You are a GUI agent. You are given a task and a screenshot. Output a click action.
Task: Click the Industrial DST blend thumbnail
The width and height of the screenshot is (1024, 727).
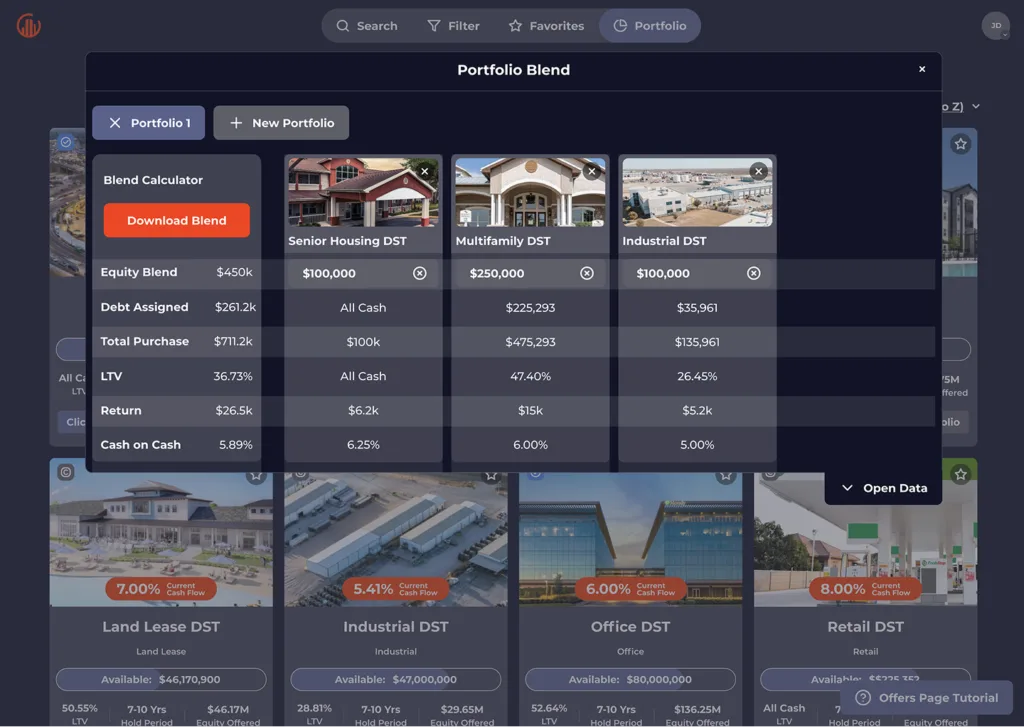coord(697,193)
